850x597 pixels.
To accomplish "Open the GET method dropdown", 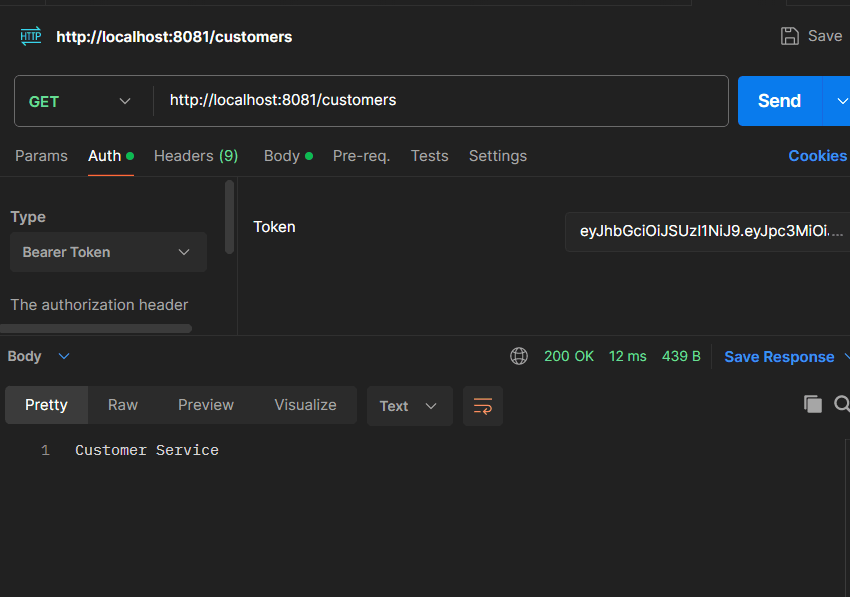I will tap(80, 101).
